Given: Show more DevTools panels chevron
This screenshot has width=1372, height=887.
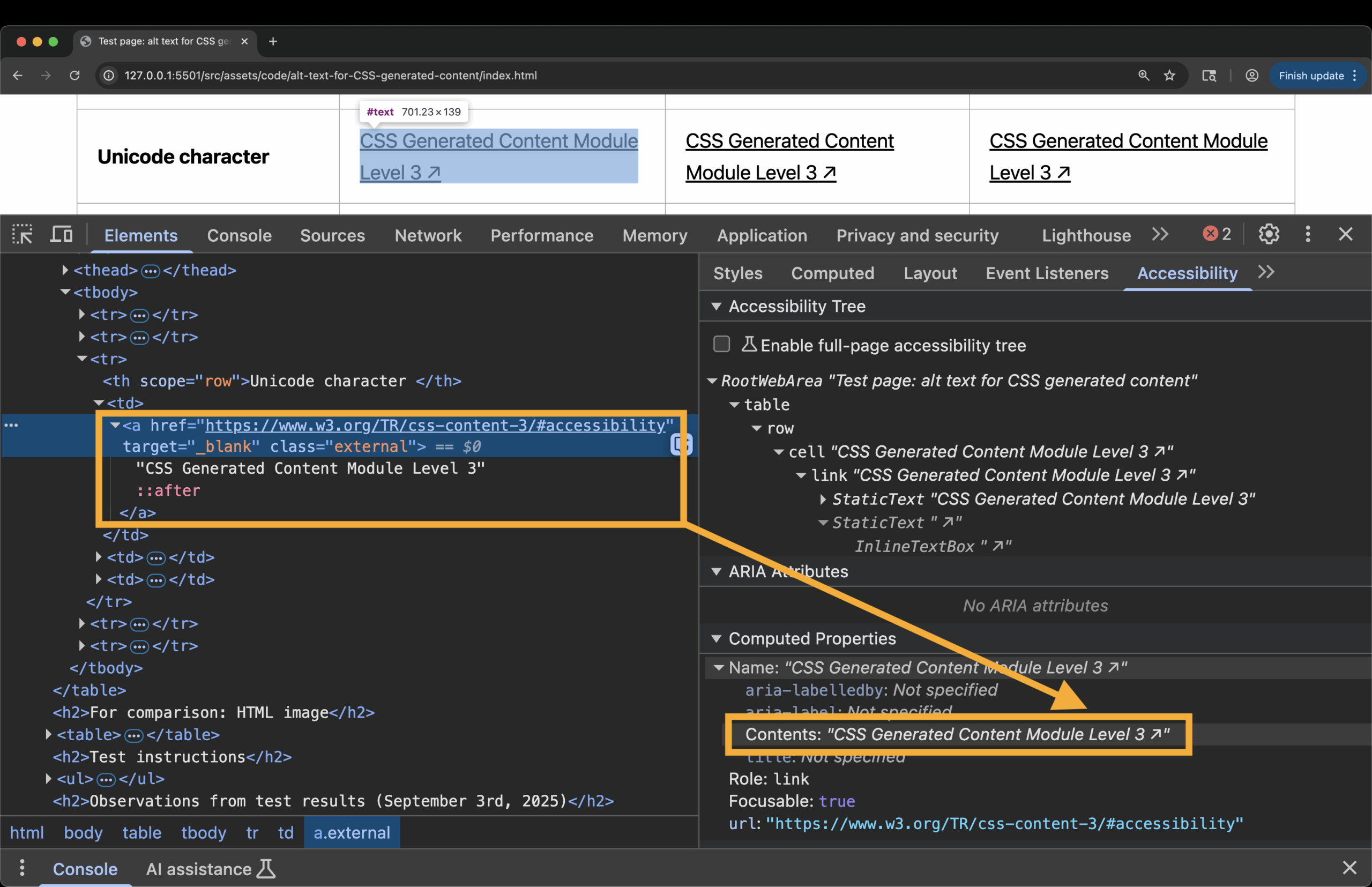Looking at the screenshot, I should coord(1160,234).
